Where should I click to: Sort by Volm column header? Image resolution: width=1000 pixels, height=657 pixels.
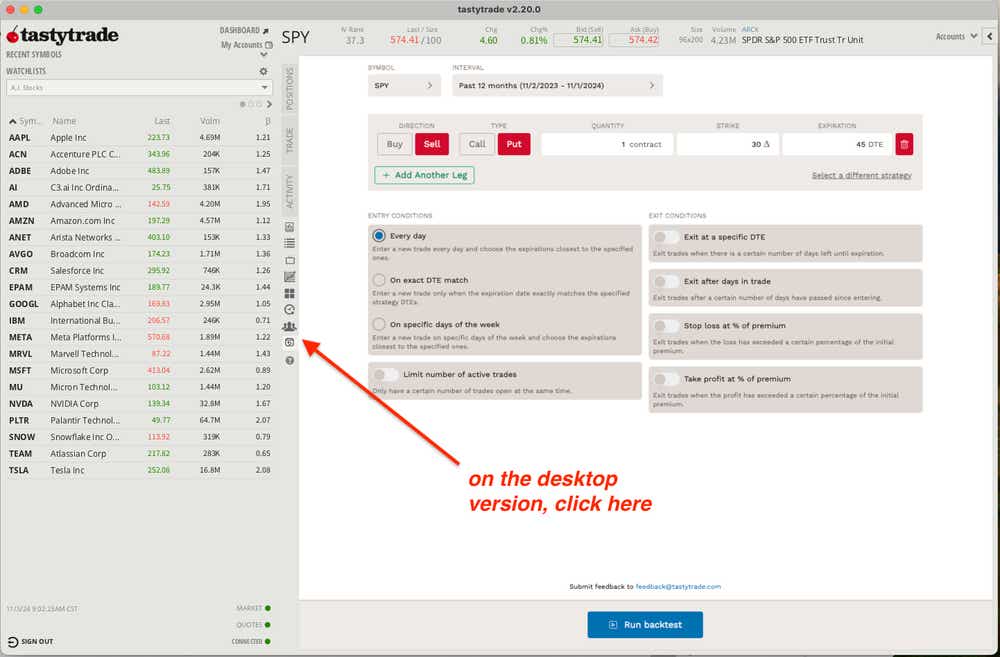click(210, 121)
